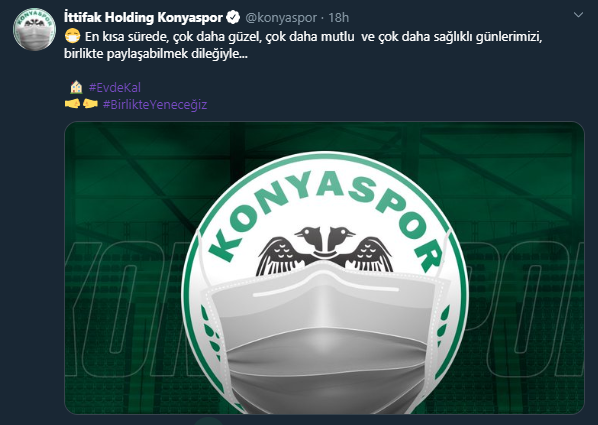Click the mask's right ear strap
The image size is (598, 425).
pyautogui.click(x=442, y=313)
